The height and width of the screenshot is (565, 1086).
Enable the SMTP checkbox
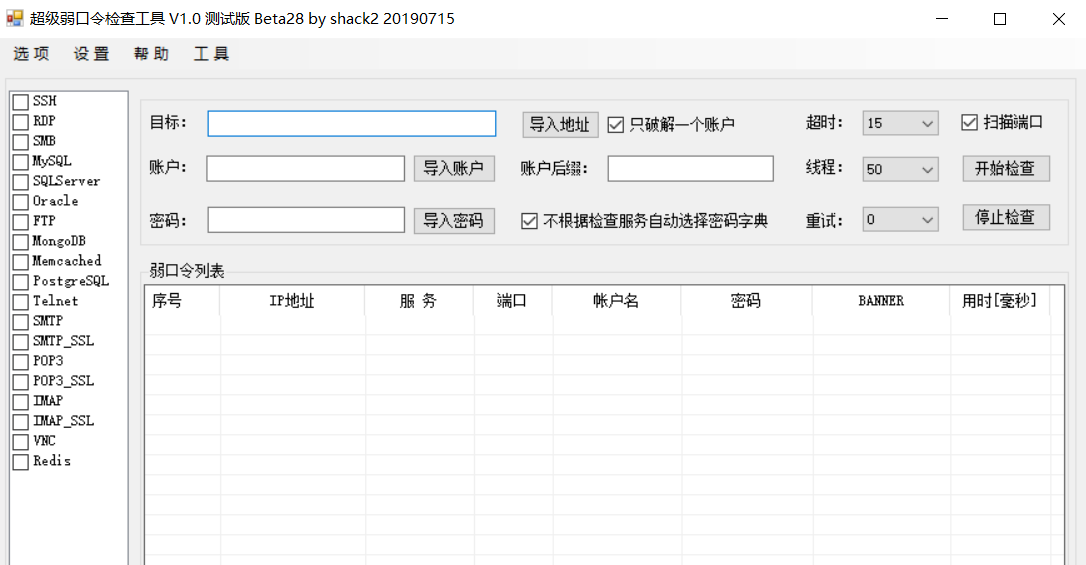(21, 323)
